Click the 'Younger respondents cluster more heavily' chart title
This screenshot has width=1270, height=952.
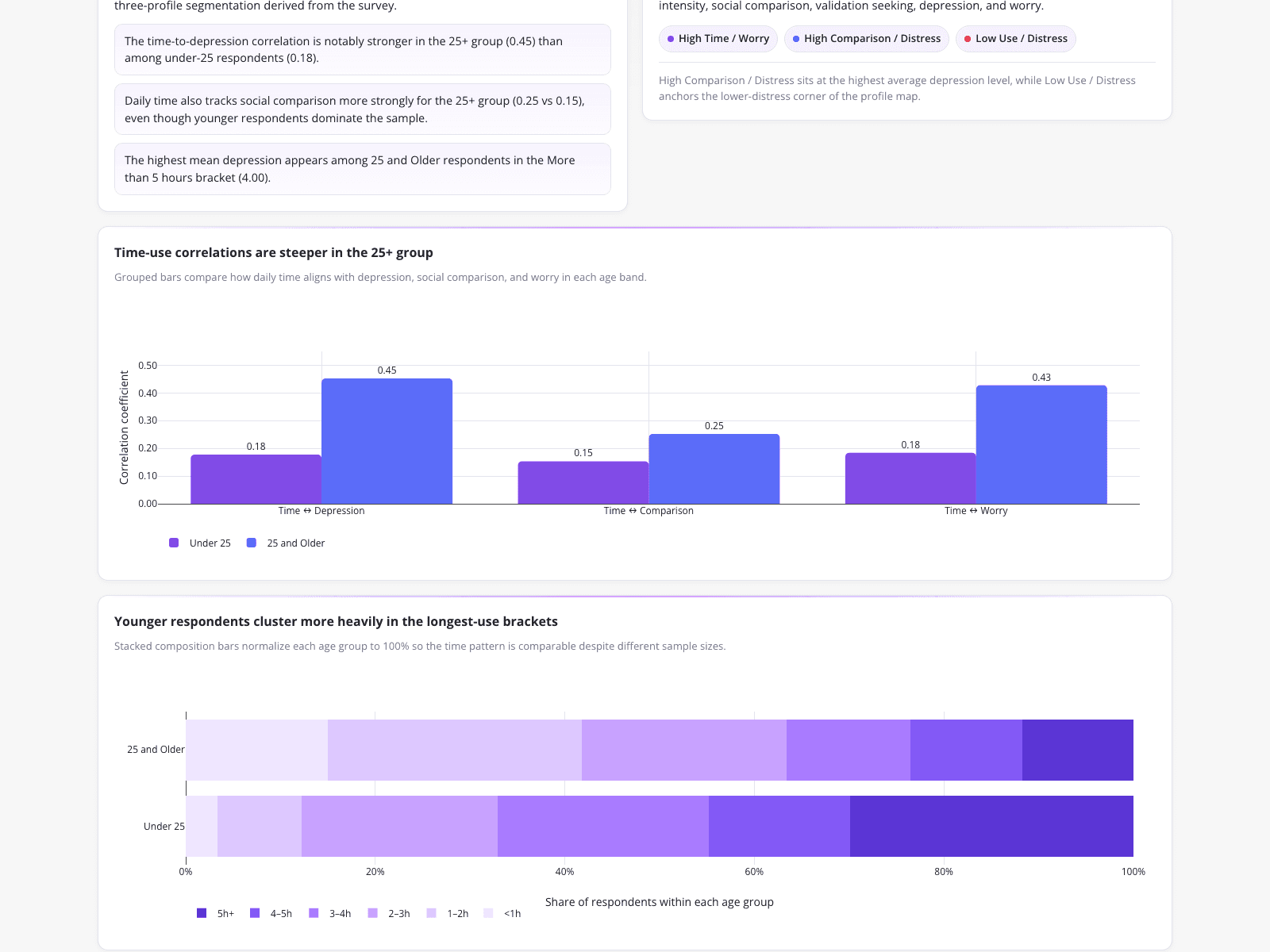click(336, 621)
